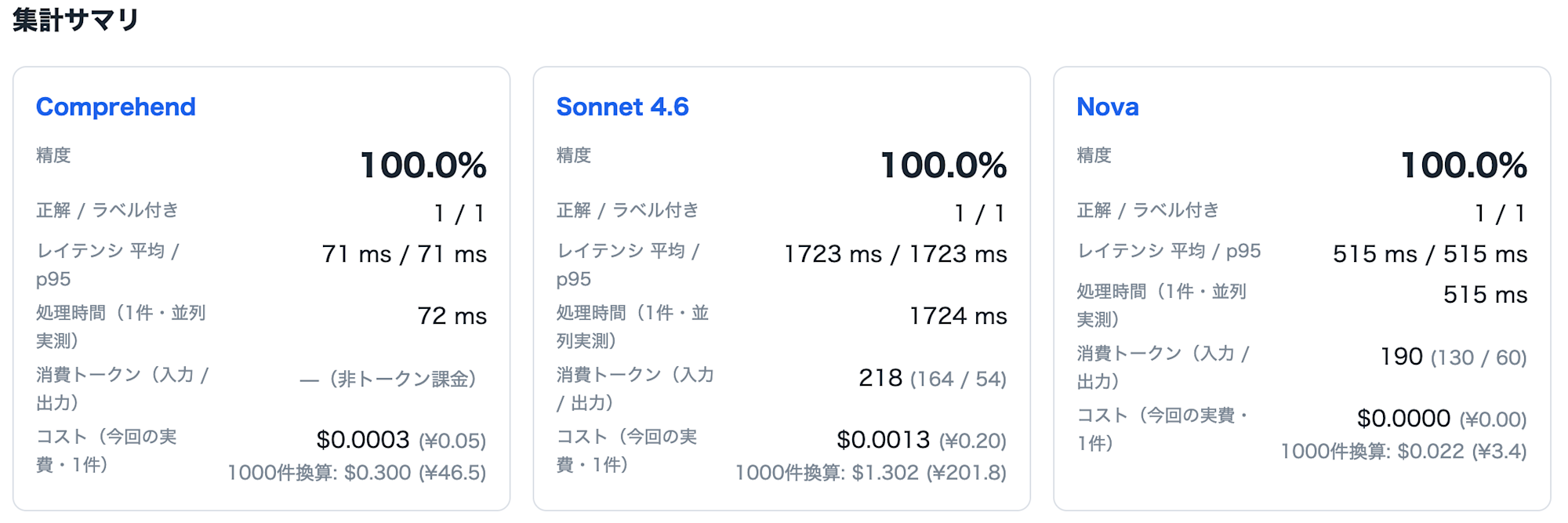
Task: Click the 集計サマリ heading
Action: click(76, 20)
